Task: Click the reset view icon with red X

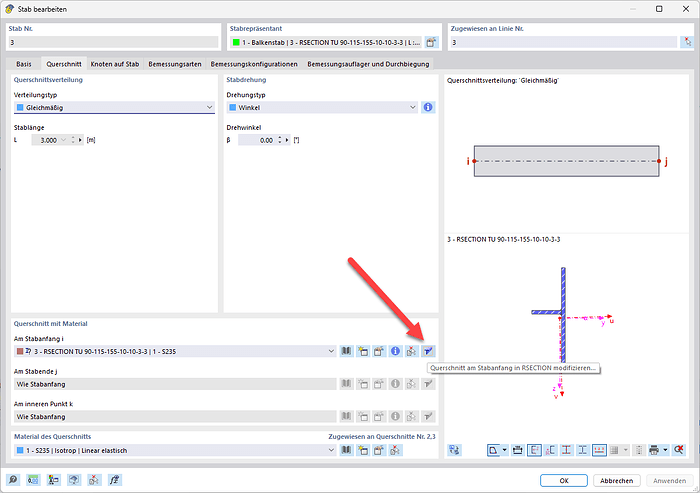Action: (680, 450)
